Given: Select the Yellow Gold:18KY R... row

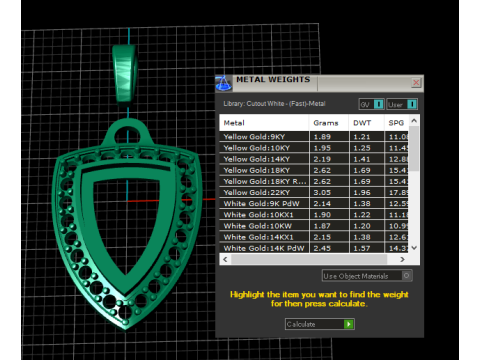Looking at the screenshot, I should click(x=314, y=181).
